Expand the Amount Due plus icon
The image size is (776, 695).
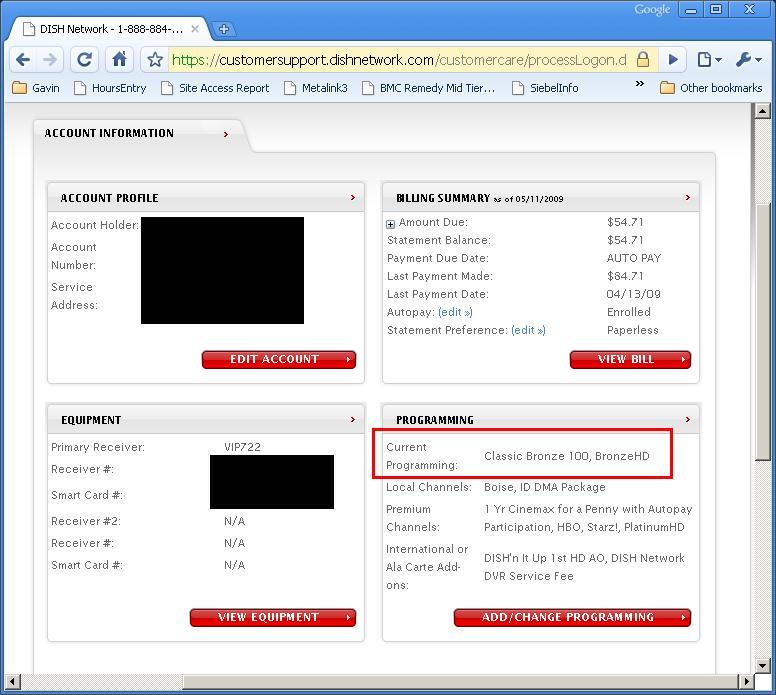coord(390,224)
